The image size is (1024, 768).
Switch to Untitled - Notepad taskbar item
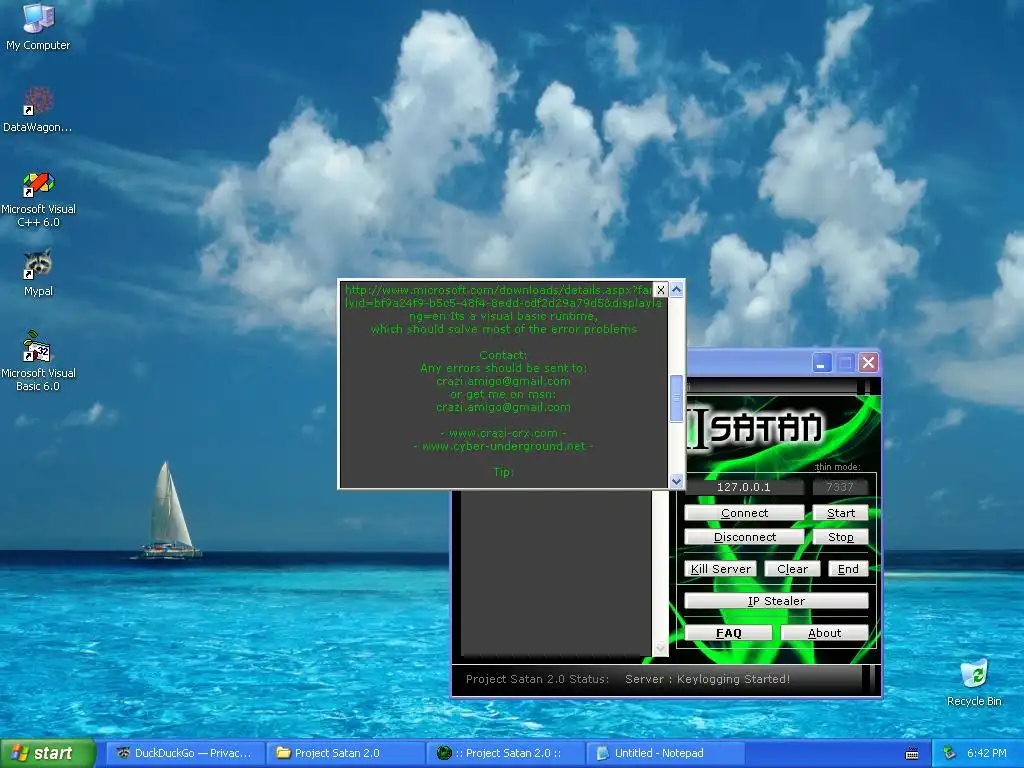click(x=667, y=753)
